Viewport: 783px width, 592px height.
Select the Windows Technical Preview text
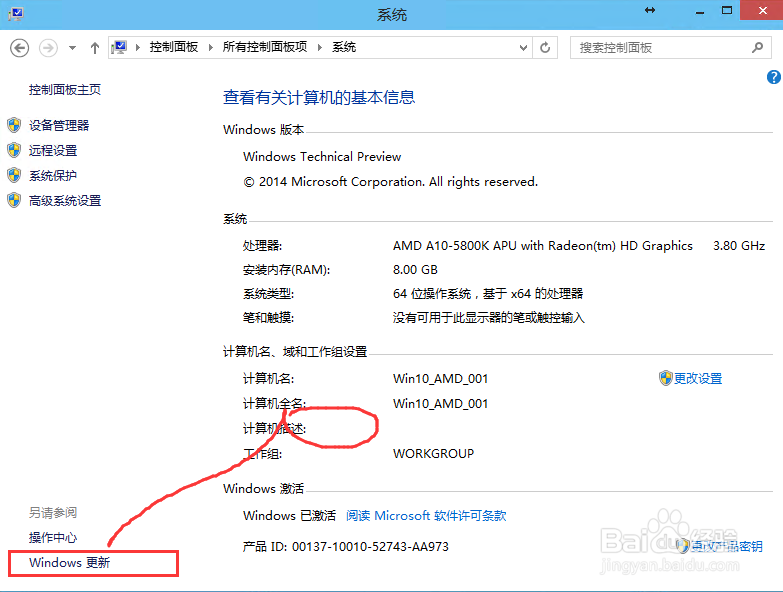322,157
